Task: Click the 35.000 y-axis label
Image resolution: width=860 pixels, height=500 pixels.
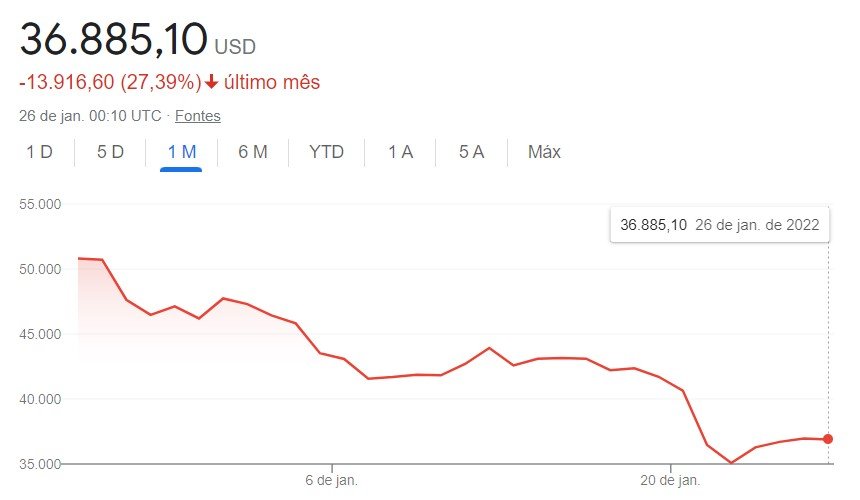Action: 41,464
